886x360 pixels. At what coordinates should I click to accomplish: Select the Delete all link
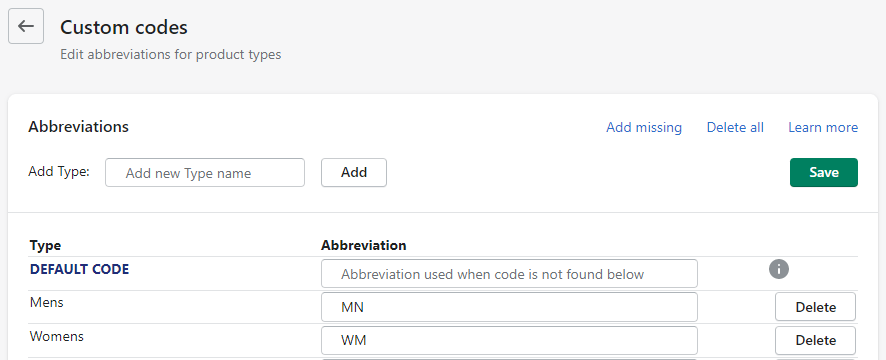[x=735, y=128]
